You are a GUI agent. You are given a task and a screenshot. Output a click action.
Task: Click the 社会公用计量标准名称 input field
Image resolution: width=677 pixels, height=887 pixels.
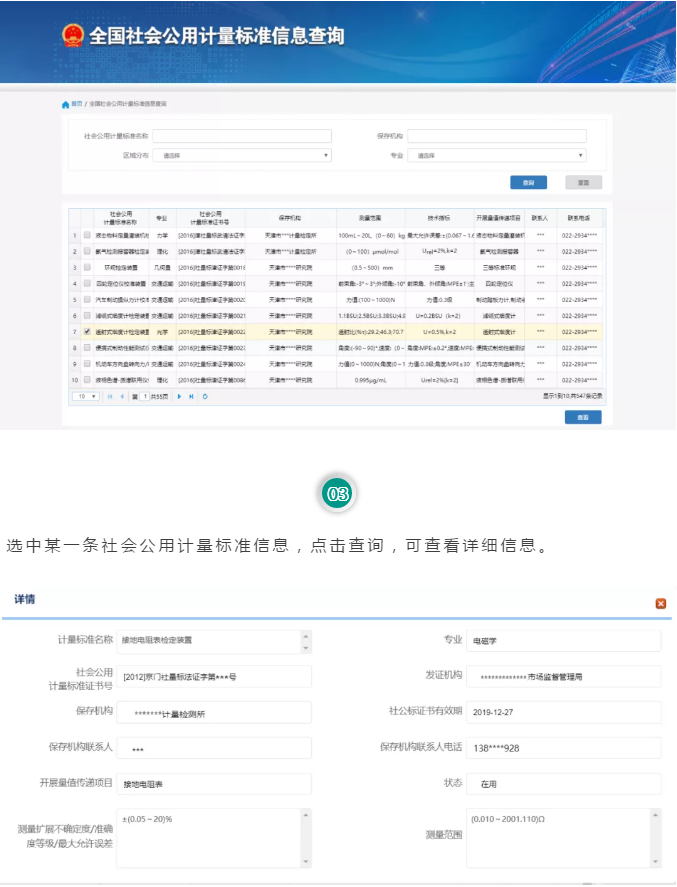(x=241, y=136)
